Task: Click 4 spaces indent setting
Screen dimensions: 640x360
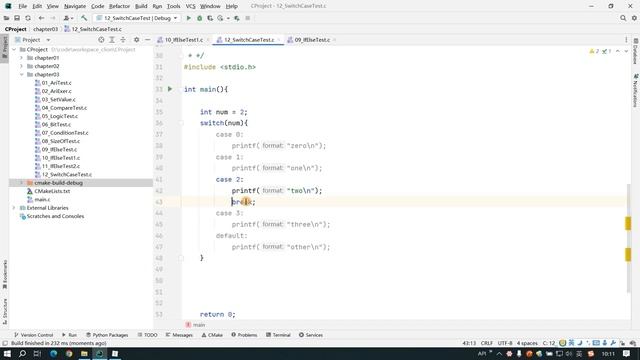Action: pyautogui.click(x=527, y=343)
